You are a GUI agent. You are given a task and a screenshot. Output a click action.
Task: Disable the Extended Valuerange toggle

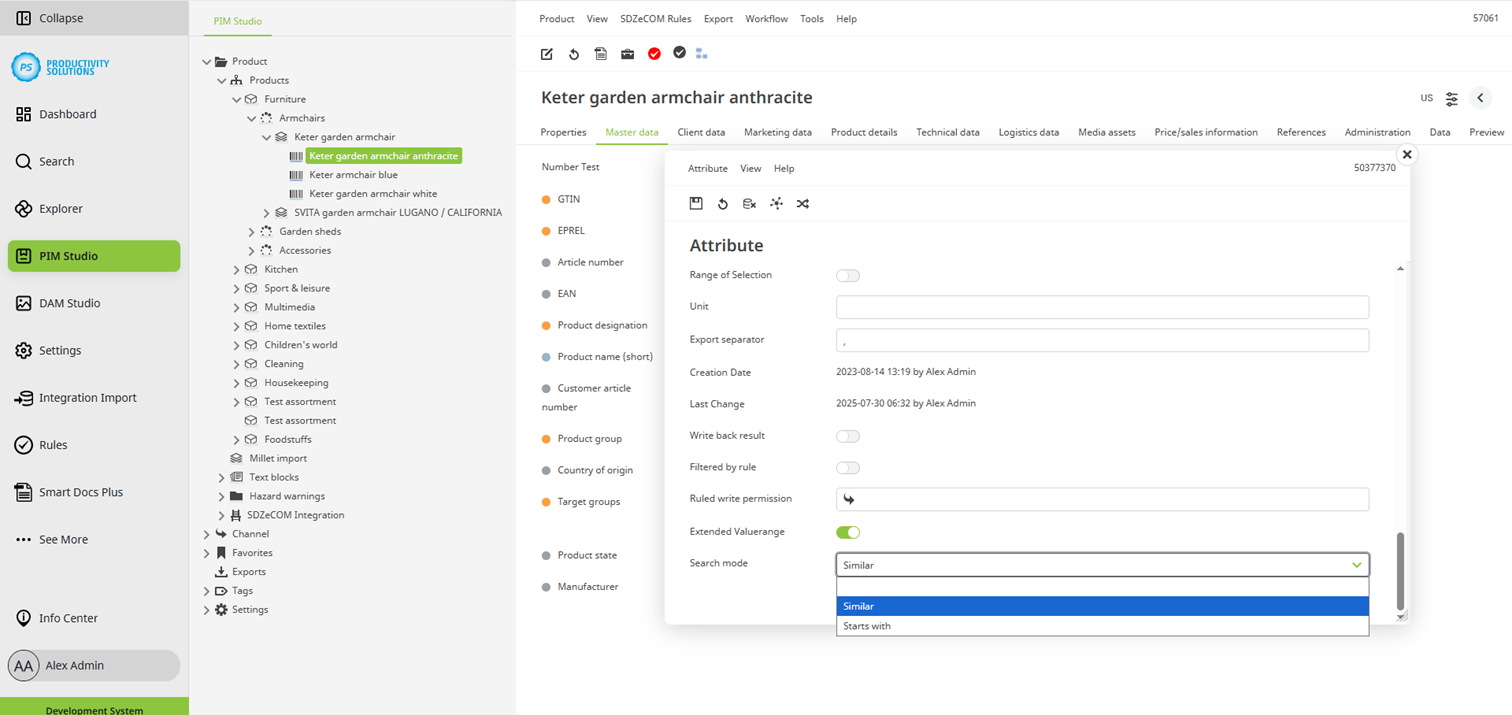(x=848, y=531)
